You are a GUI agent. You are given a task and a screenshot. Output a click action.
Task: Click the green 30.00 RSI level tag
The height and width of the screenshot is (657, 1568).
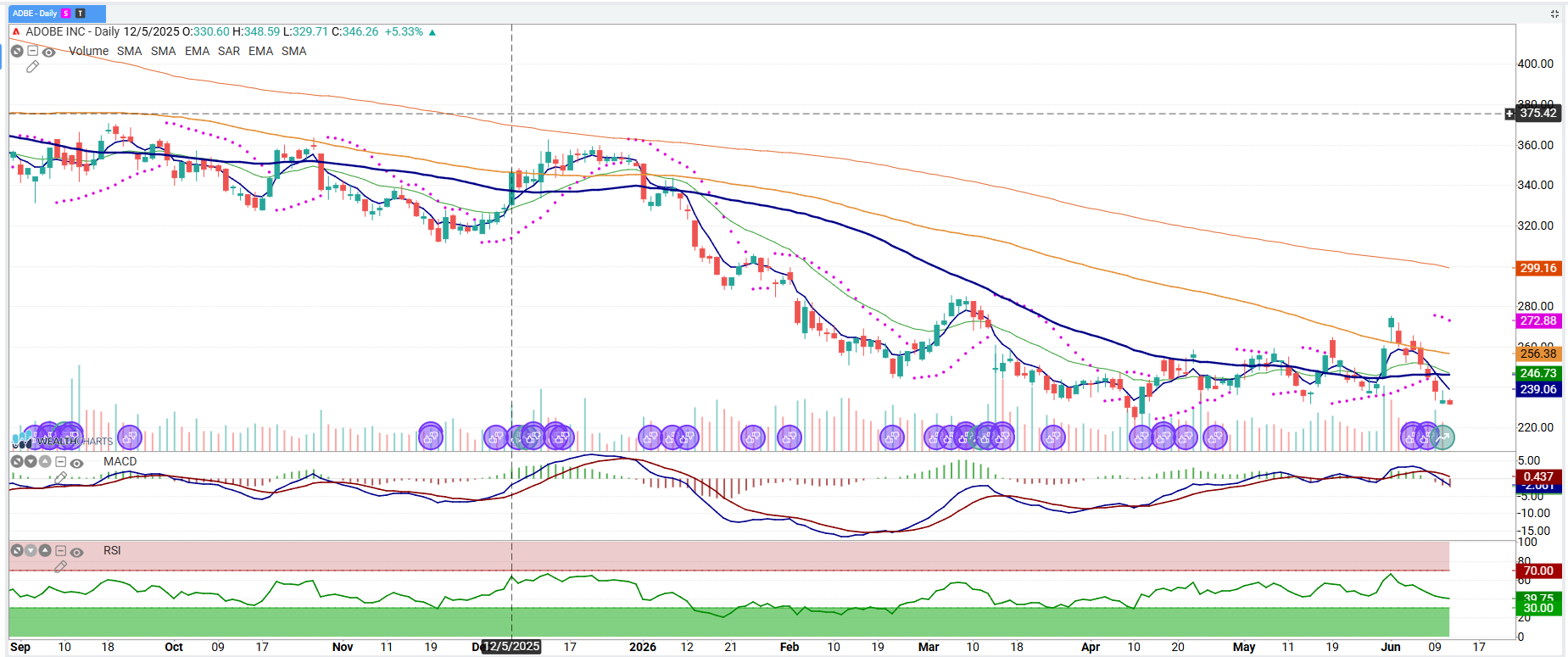(1538, 608)
